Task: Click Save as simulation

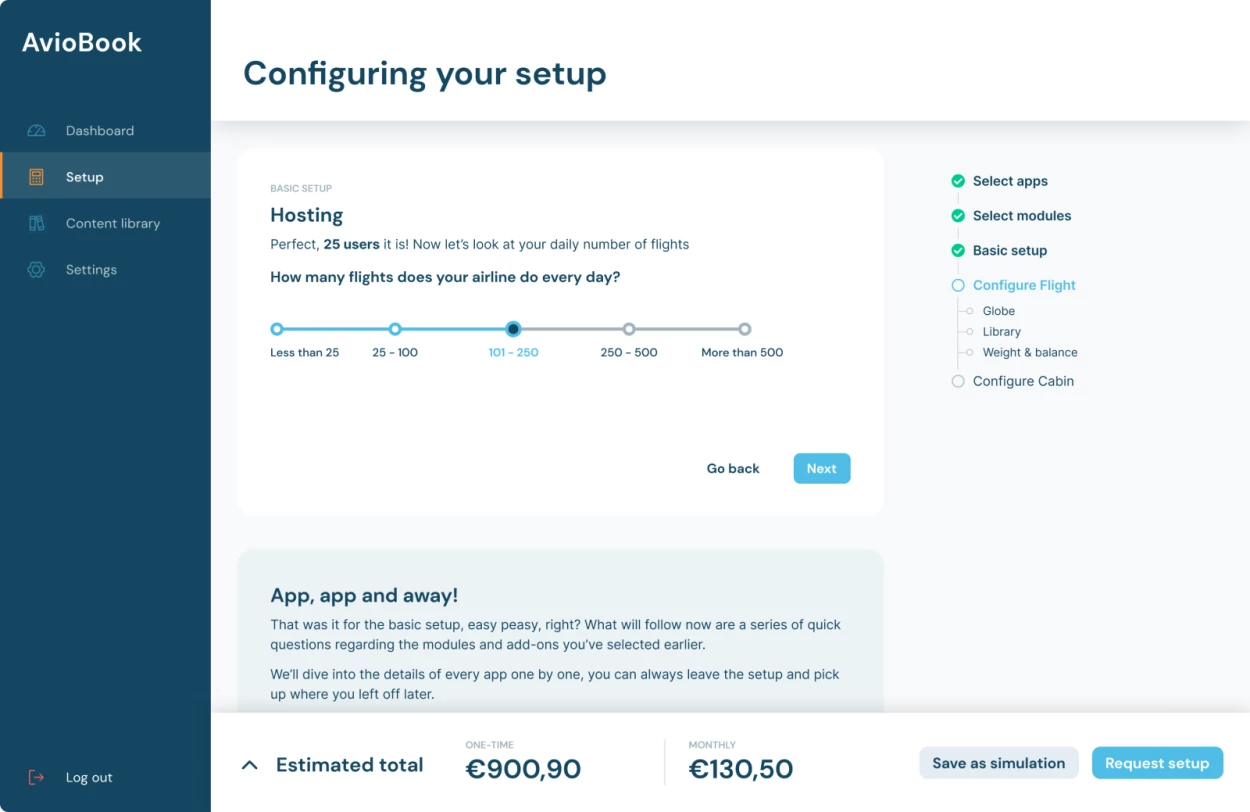Action: pyautogui.click(x=999, y=763)
